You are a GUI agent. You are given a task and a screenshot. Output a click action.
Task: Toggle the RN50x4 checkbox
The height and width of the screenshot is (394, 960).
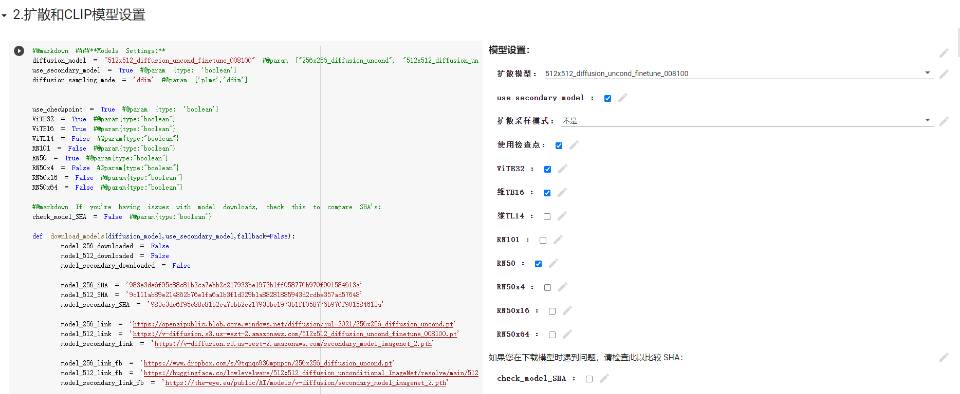pyautogui.click(x=547, y=288)
